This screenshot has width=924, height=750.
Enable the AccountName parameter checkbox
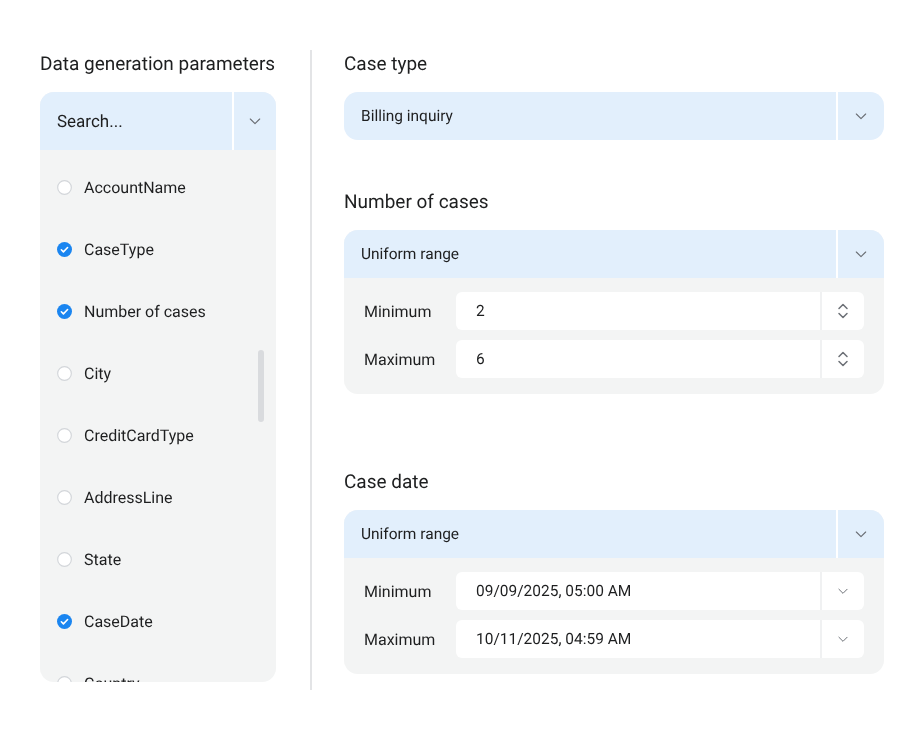pos(64,188)
